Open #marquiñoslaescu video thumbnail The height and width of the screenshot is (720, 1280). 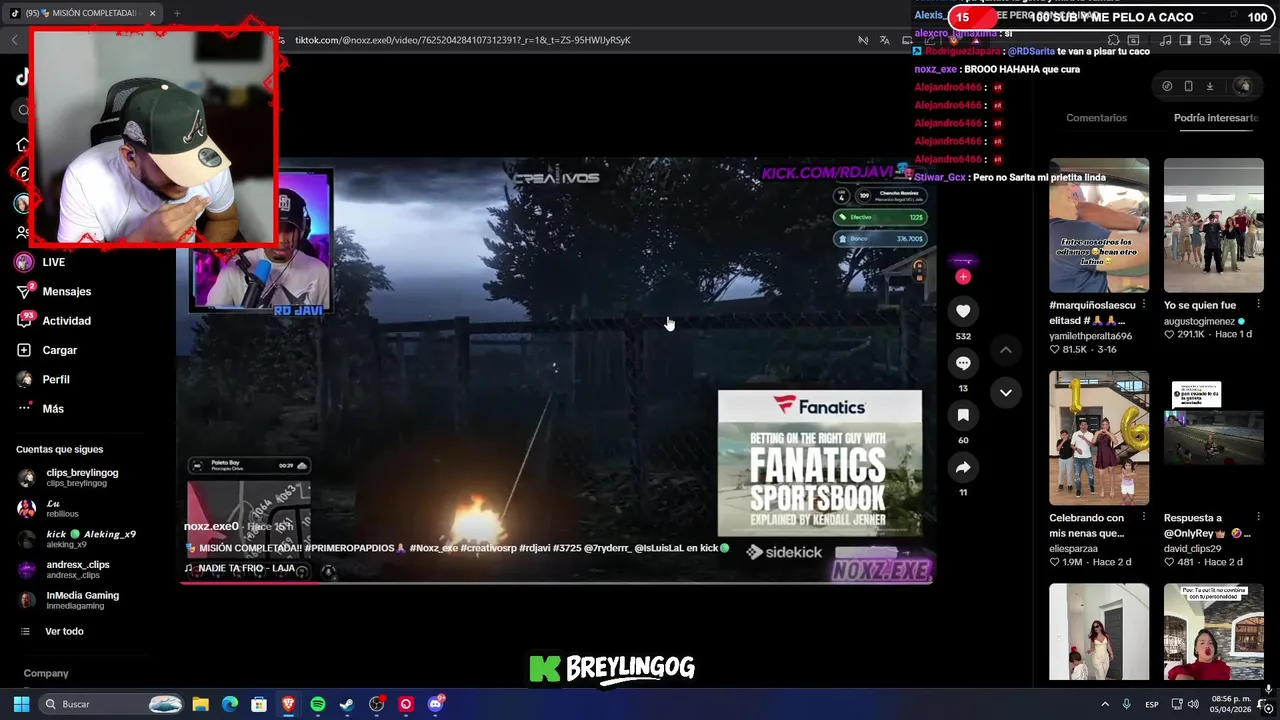pyautogui.click(x=1099, y=225)
